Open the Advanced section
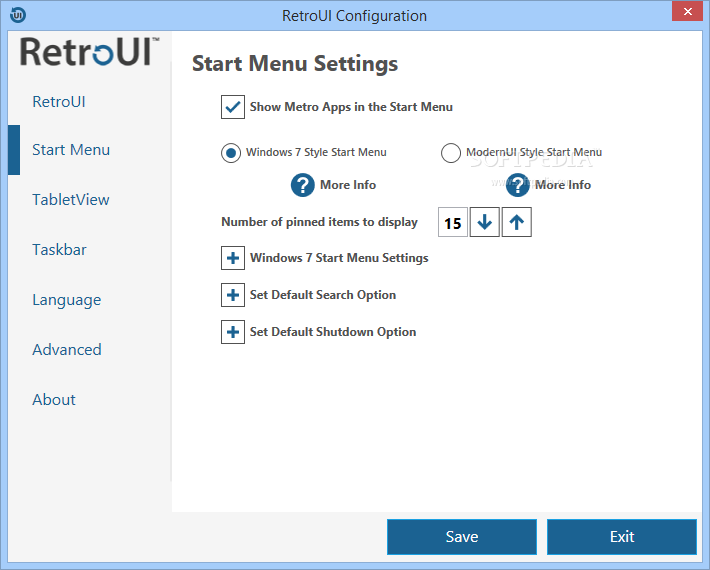The image size is (710, 570). point(67,350)
